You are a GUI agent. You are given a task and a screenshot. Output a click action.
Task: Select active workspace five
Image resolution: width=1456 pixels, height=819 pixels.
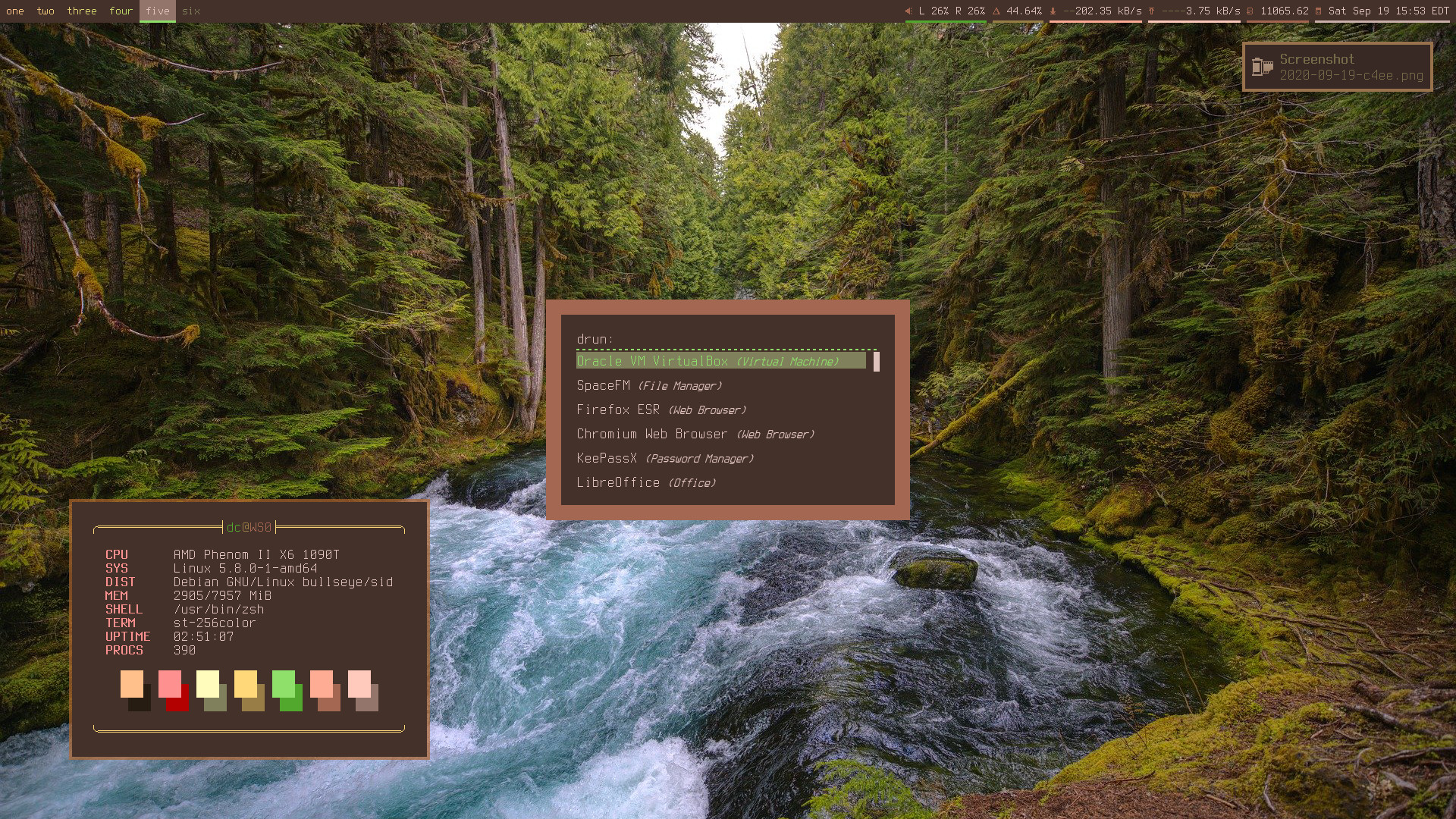click(x=158, y=11)
